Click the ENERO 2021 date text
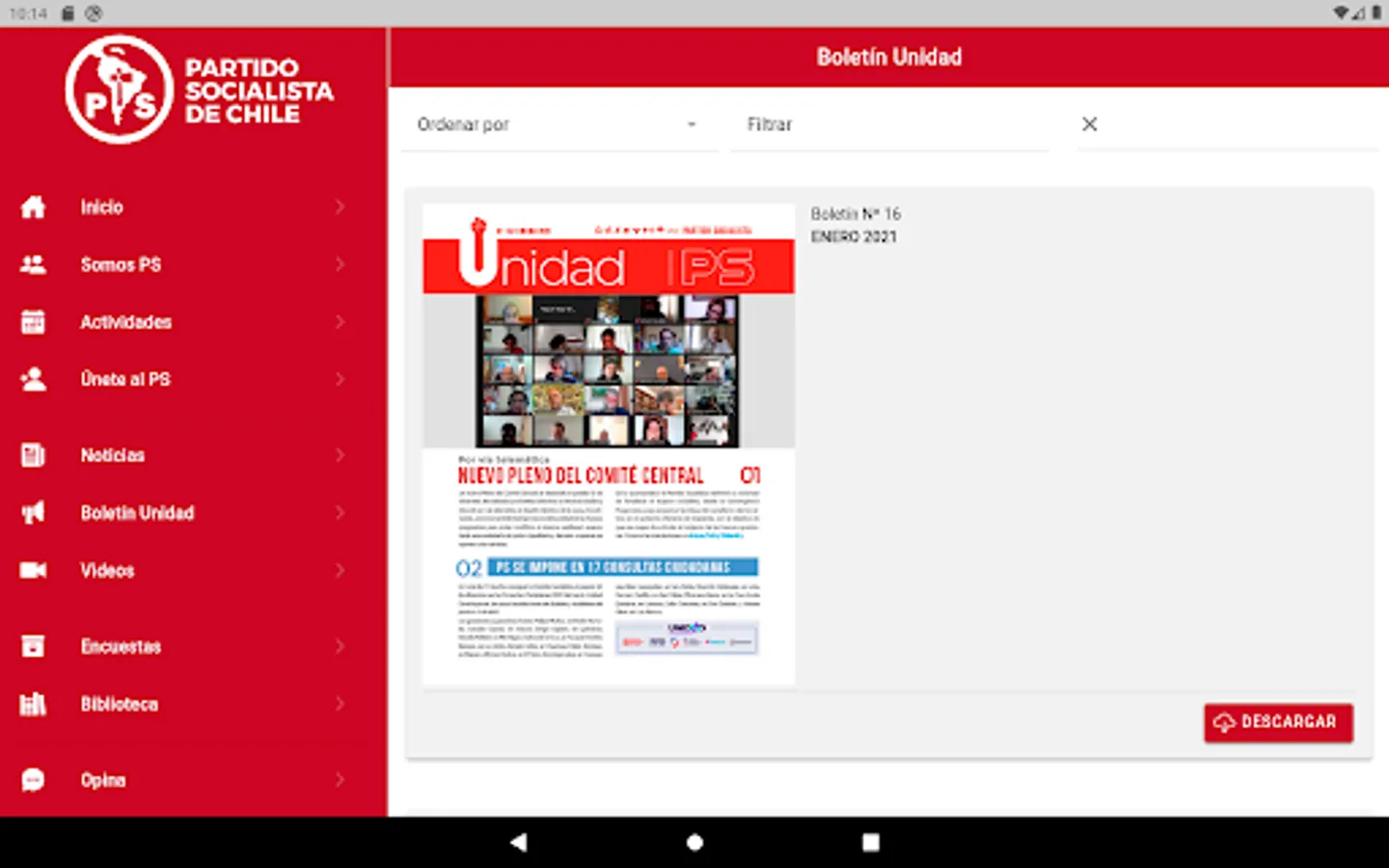This screenshot has height=868, width=1389. [x=854, y=236]
